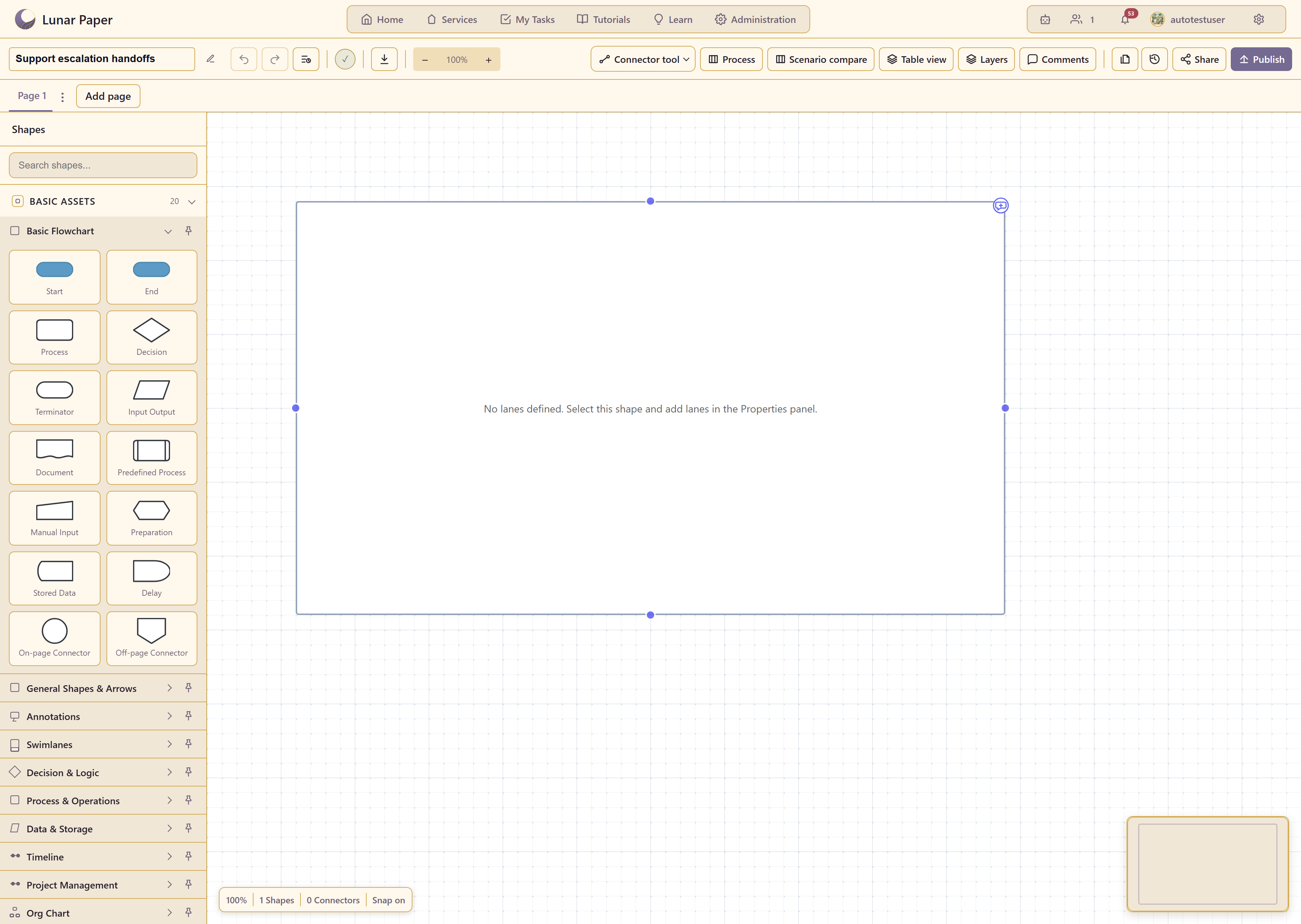The height and width of the screenshot is (924, 1301).
Task: Click the Publish button
Action: (1261, 59)
